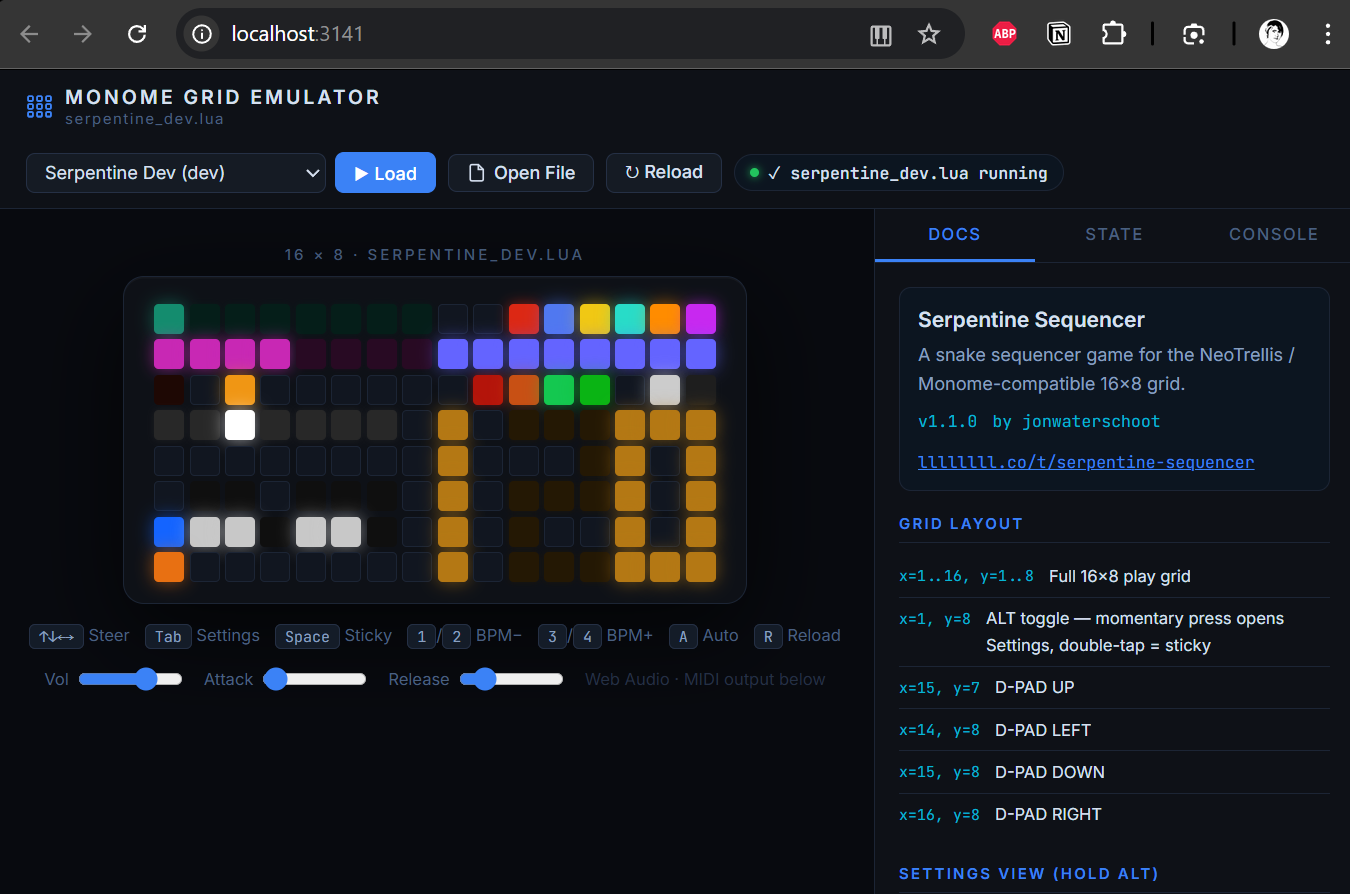Open the browser extensions puzzle icon
The width and height of the screenshot is (1350, 894).
point(1114,33)
